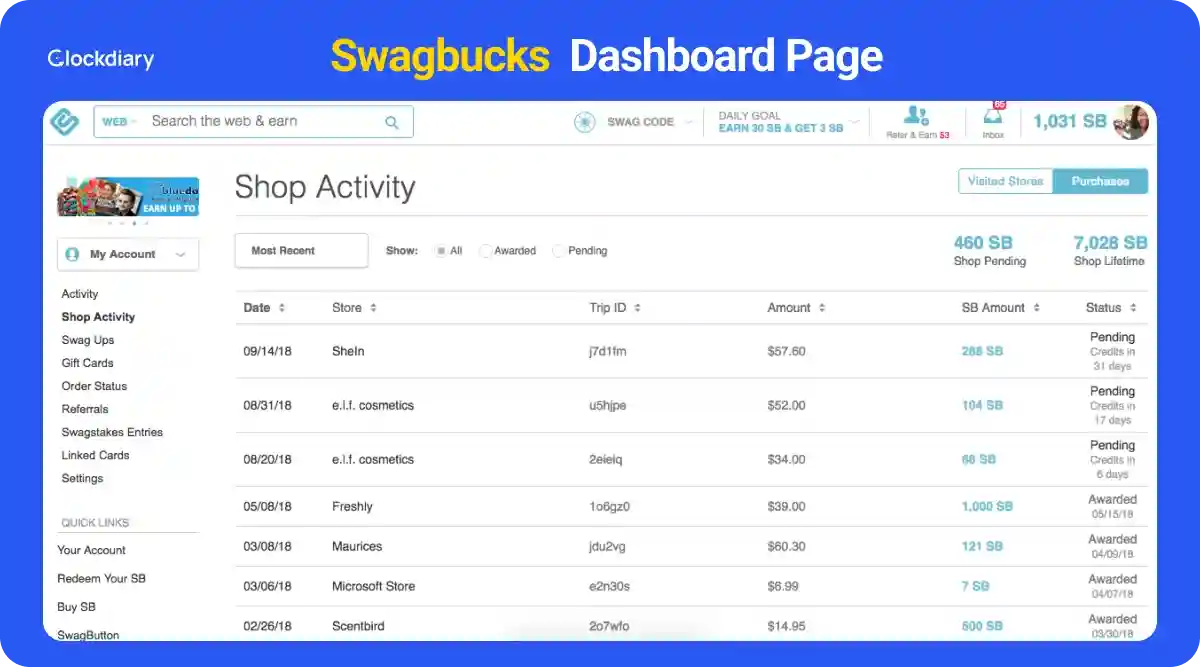Sort by Status column arrows
1200x667 pixels.
click(x=1133, y=308)
